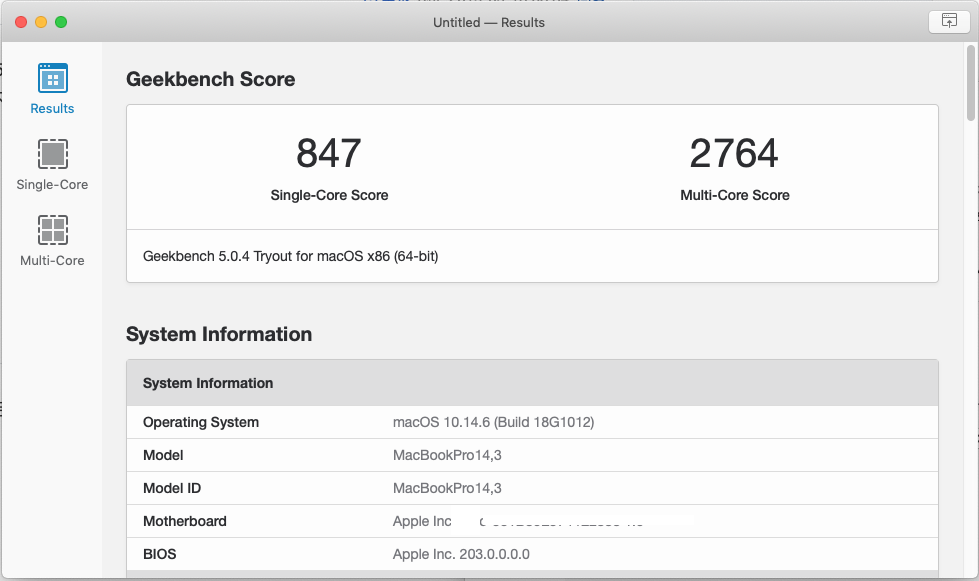Screen dimensions: 979x581
Task: Click the window title Untitled — Results
Action: click(489, 22)
